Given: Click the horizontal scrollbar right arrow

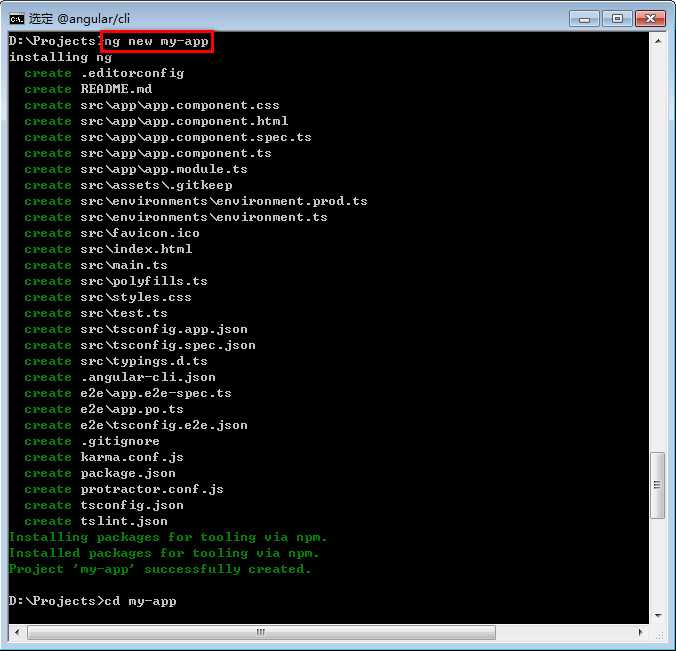Looking at the screenshot, I should 640,632.
